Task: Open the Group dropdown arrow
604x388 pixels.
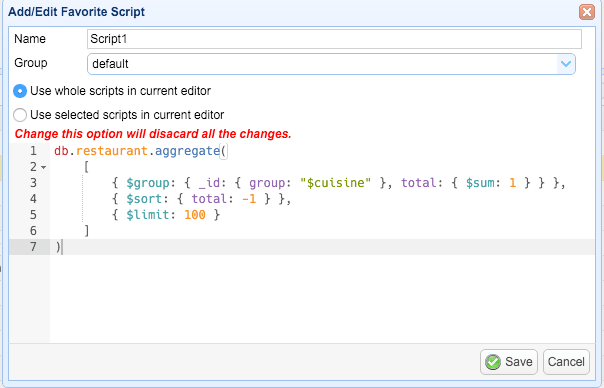Action: [x=566, y=64]
